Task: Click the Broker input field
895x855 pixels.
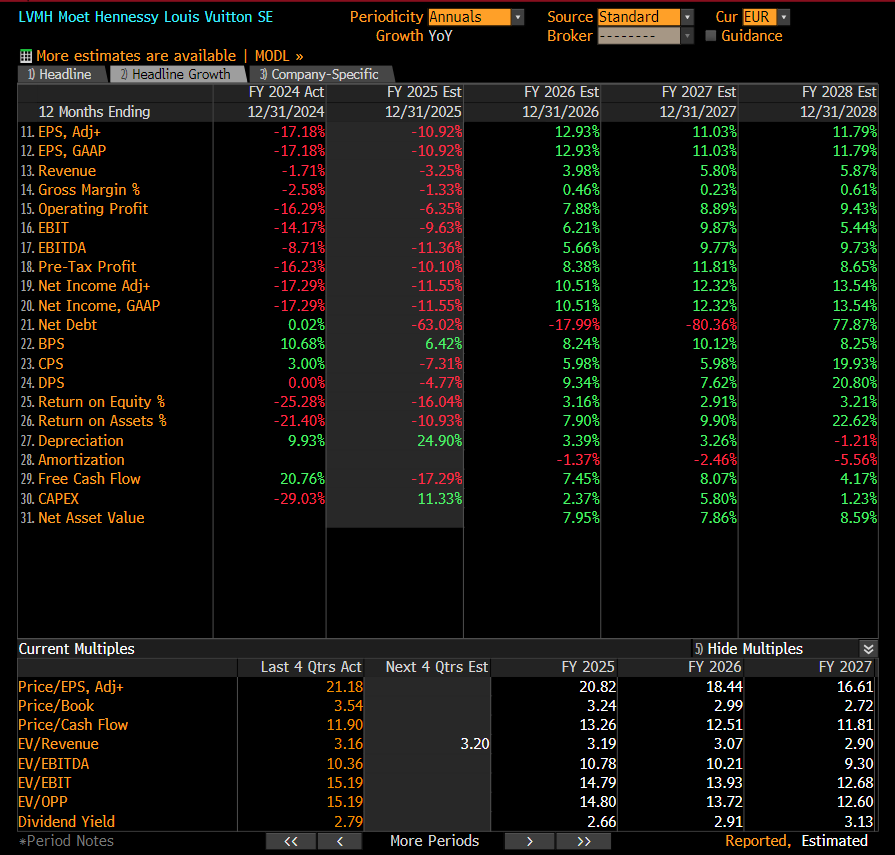Action: [639, 36]
